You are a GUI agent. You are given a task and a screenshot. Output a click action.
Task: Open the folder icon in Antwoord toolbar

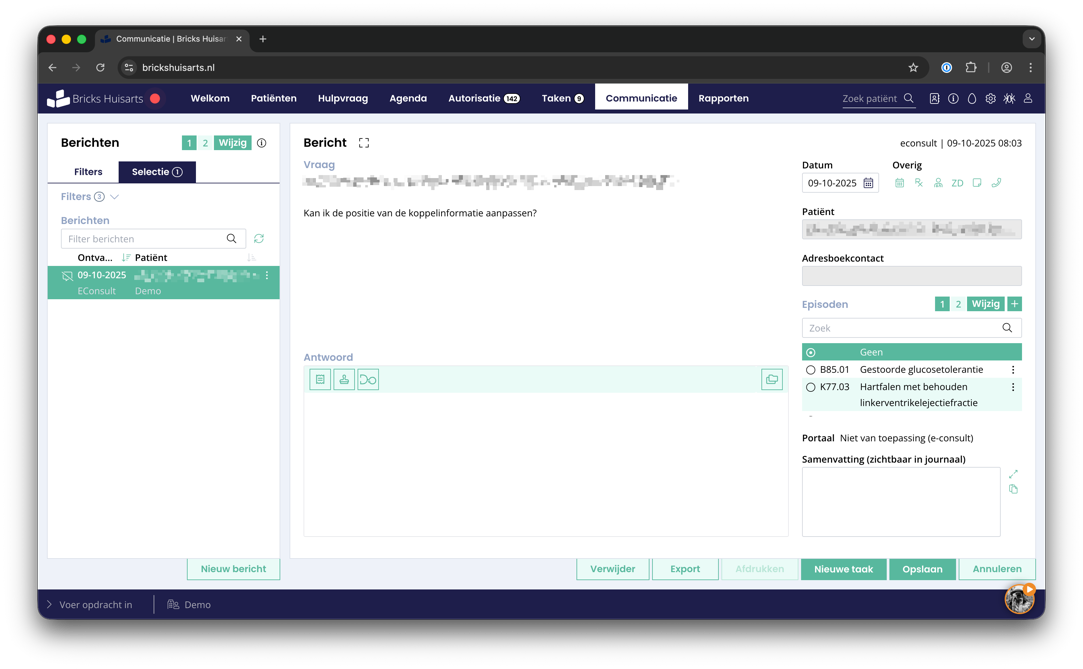771,380
